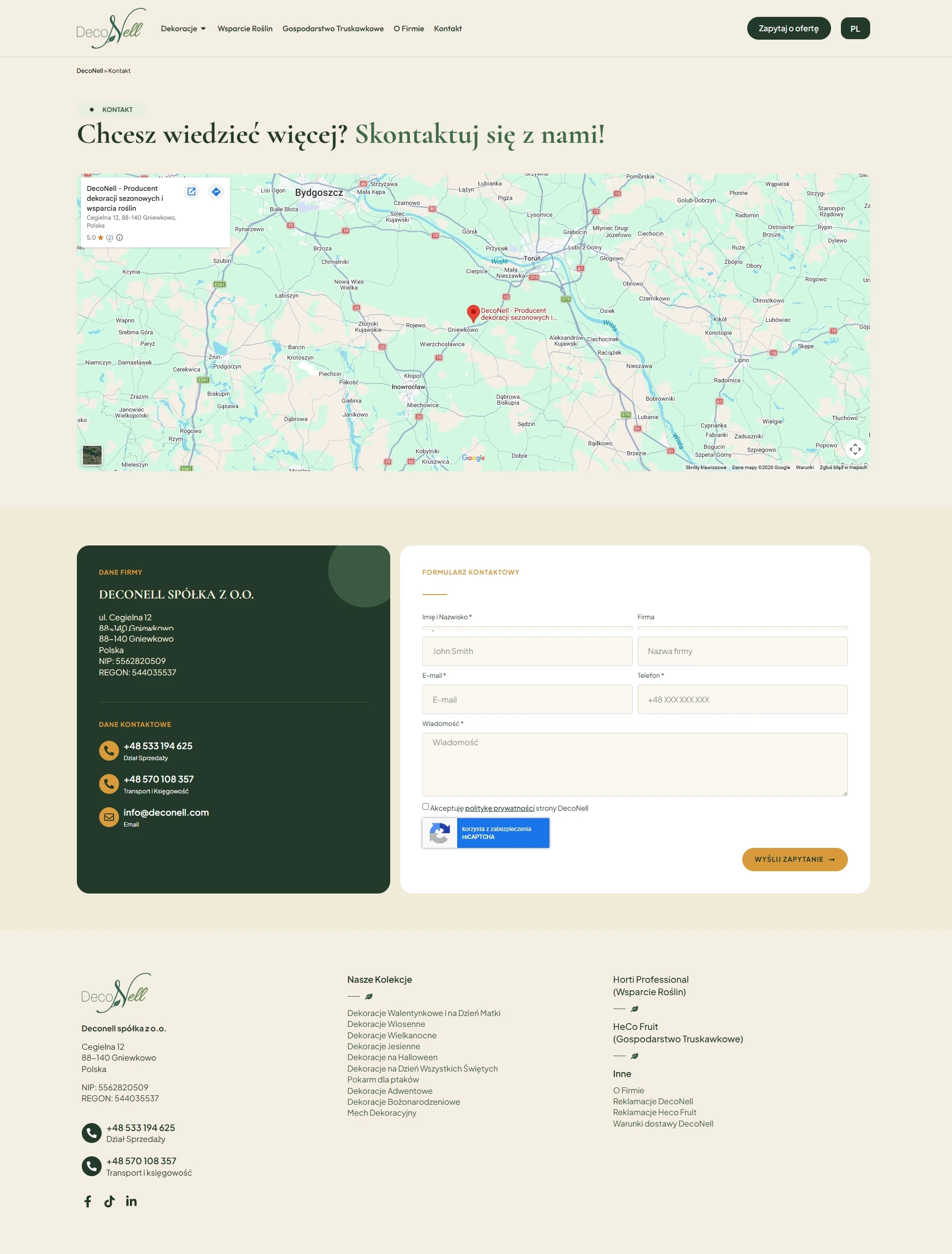Click footer transport phone icon

click(x=91, y=1166)
